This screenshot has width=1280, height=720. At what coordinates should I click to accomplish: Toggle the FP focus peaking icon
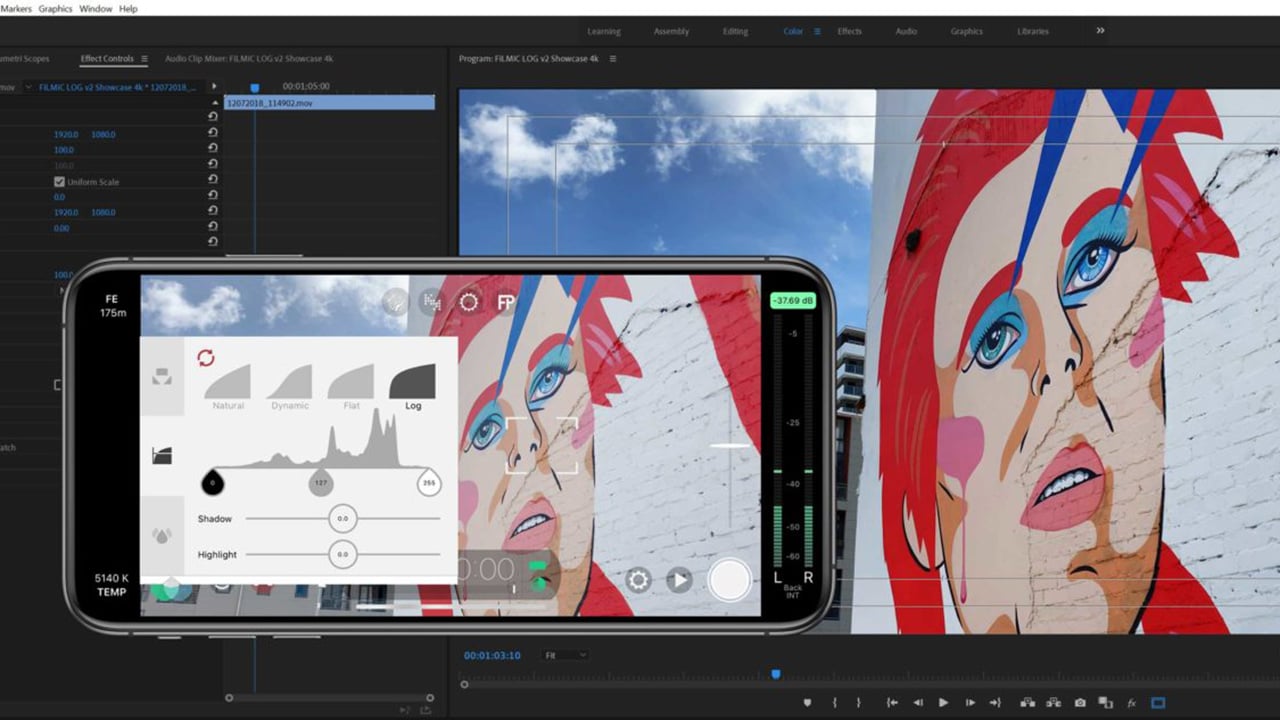pos(506,302)
